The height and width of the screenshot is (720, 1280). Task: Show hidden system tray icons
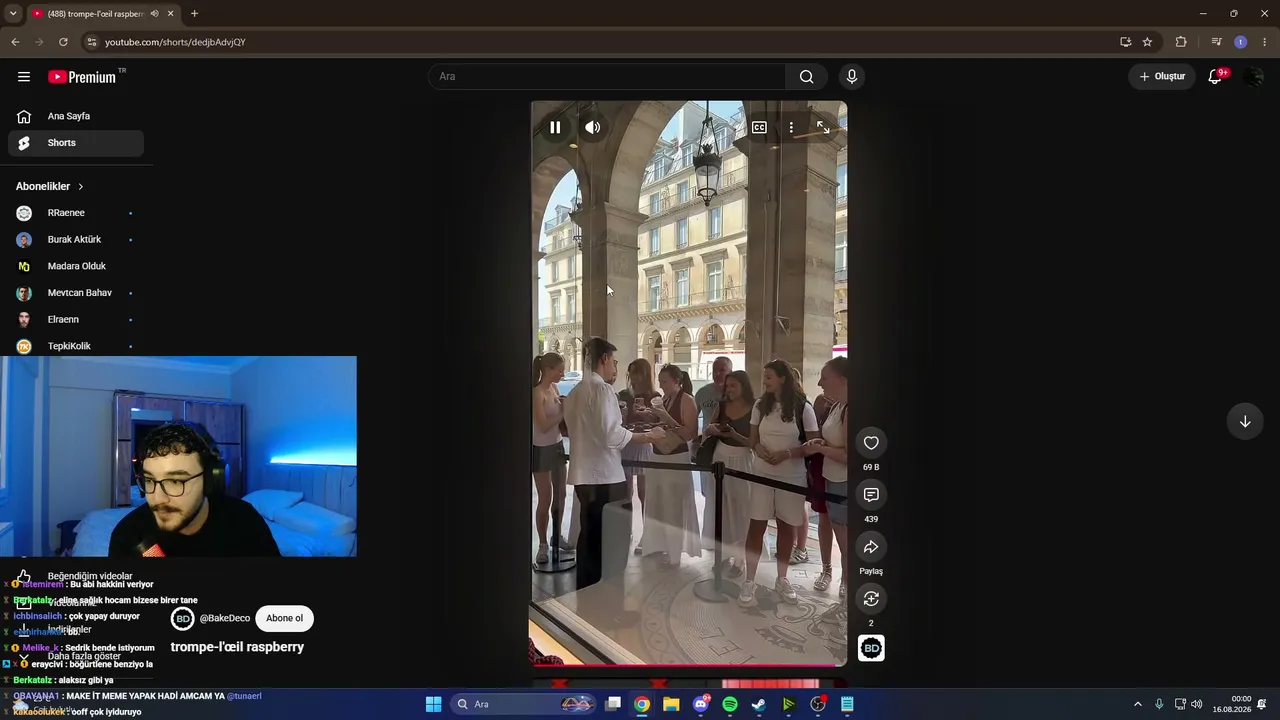[1137, 704]
